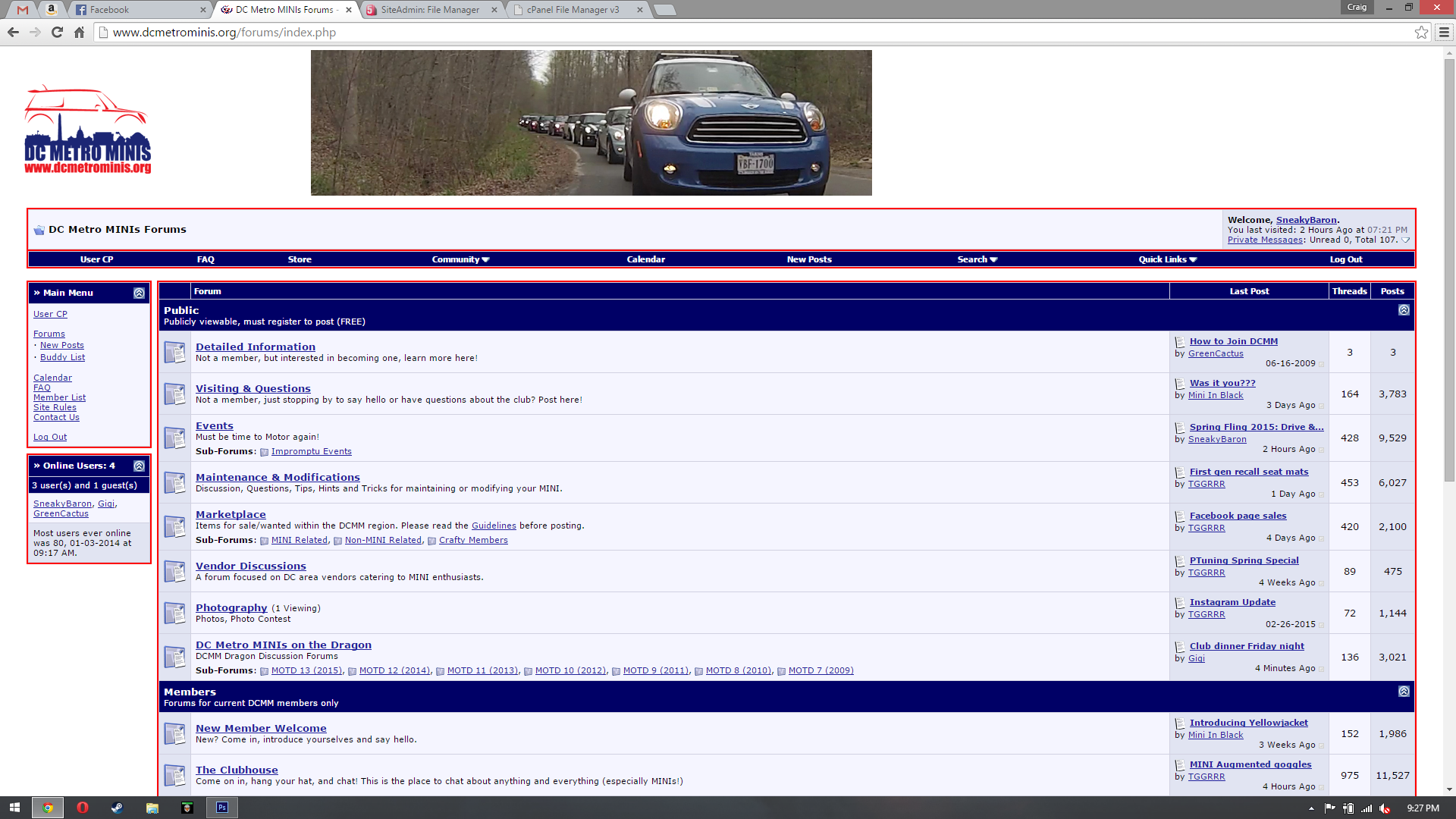
Task: Click the Chrome reload page icon
Action: tap(57, 32)
